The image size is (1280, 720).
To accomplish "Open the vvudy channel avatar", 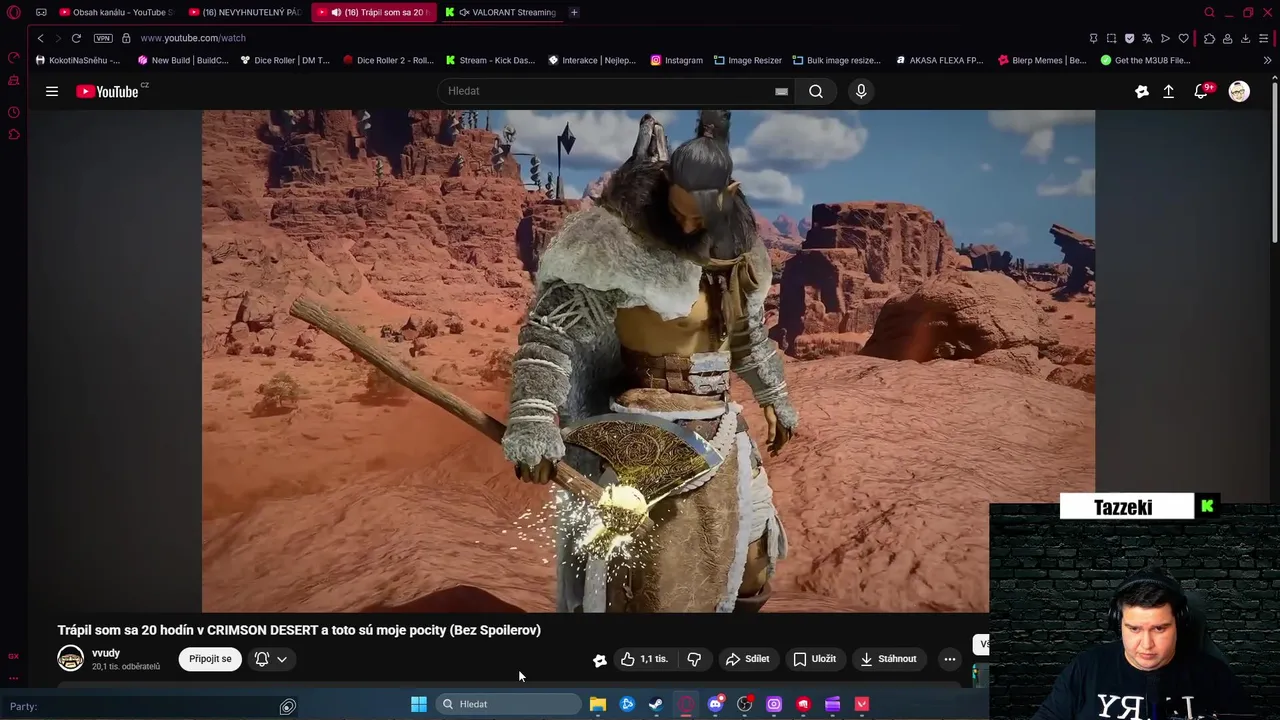I will (x=70, y=658).
